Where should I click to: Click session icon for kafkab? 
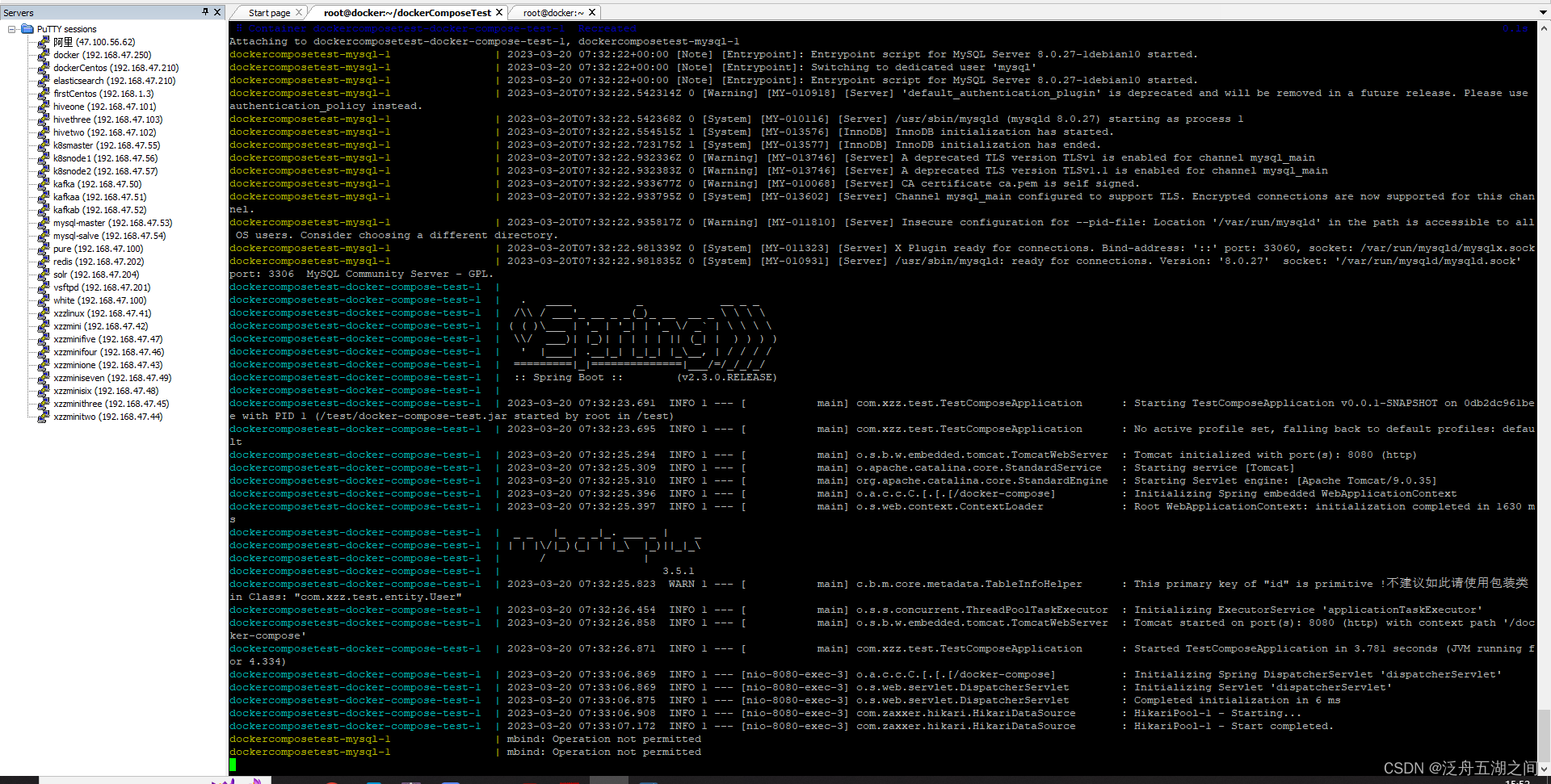click(x=44, y=210)
